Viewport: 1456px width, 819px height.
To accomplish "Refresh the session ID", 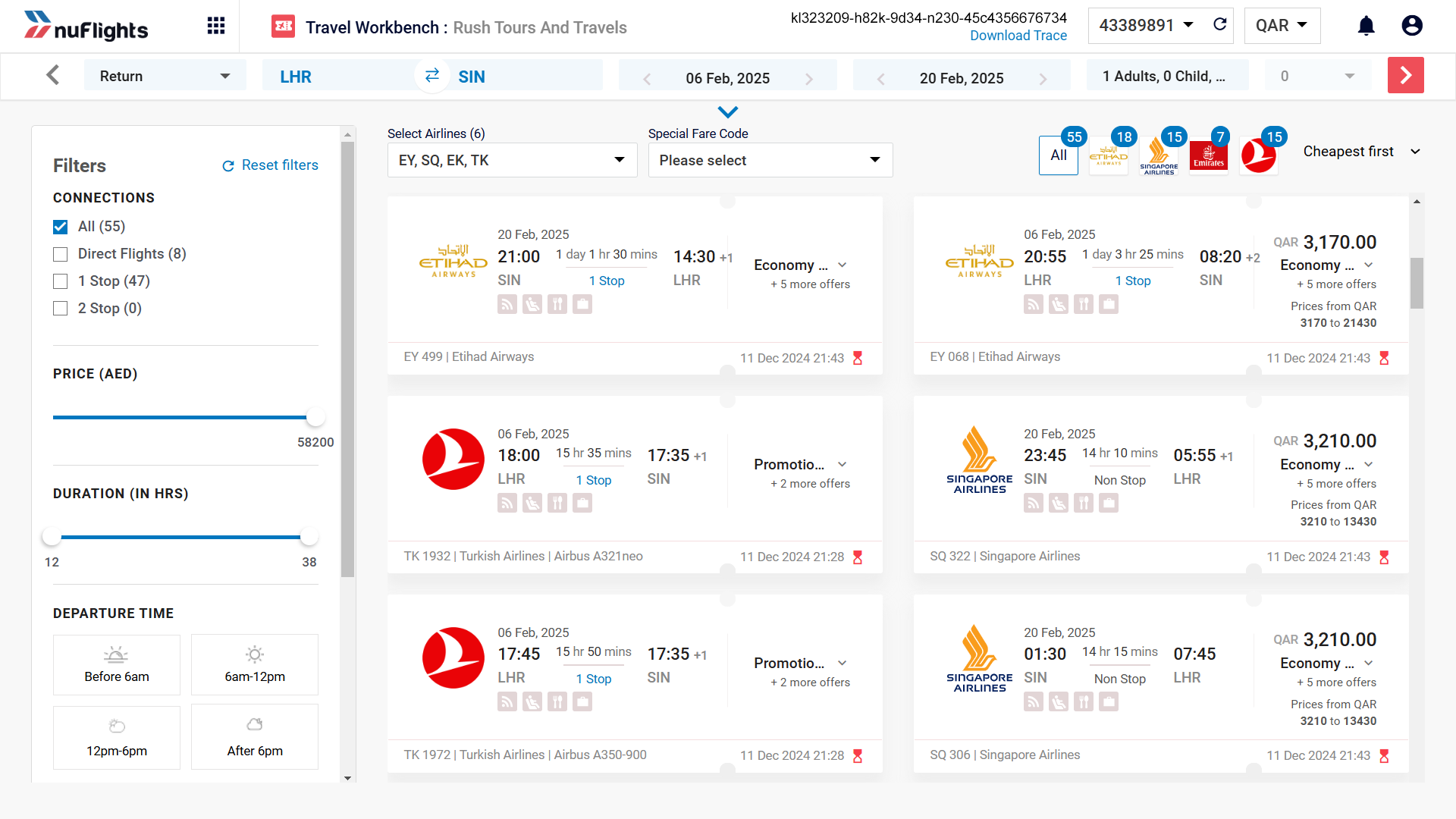I will (x=1220, y=25).
